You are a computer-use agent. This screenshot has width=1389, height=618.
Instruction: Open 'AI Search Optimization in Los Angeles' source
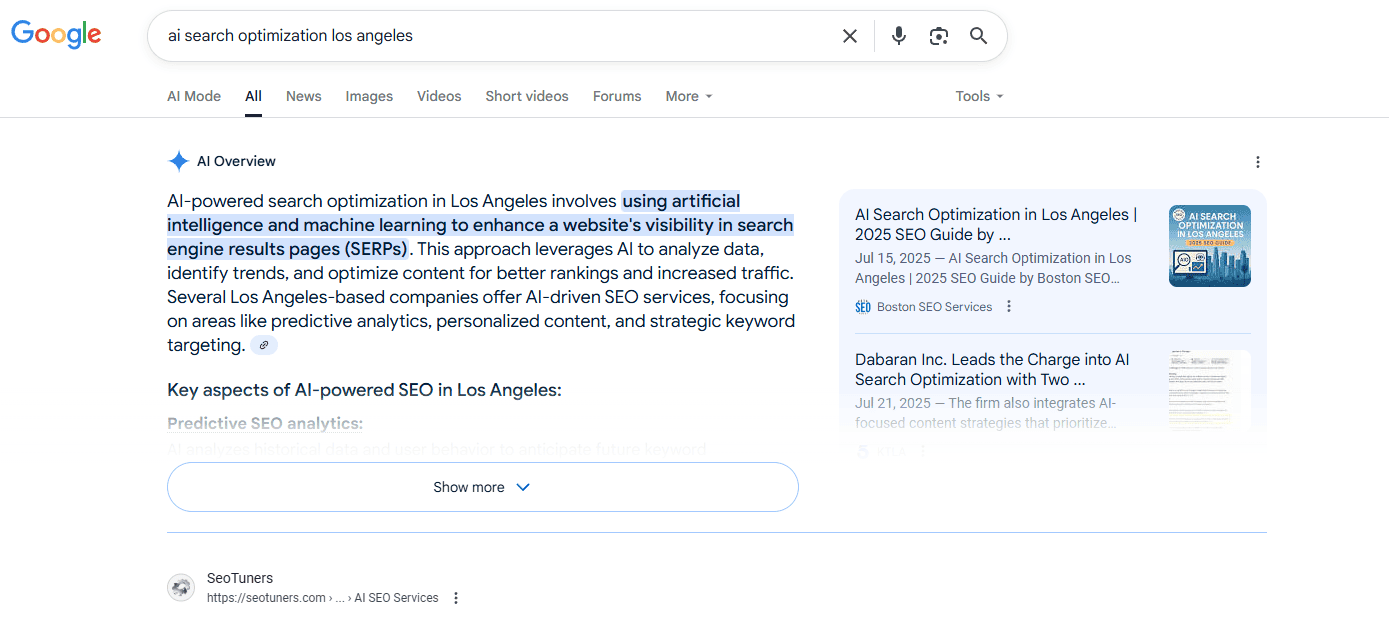pos(996,225)
